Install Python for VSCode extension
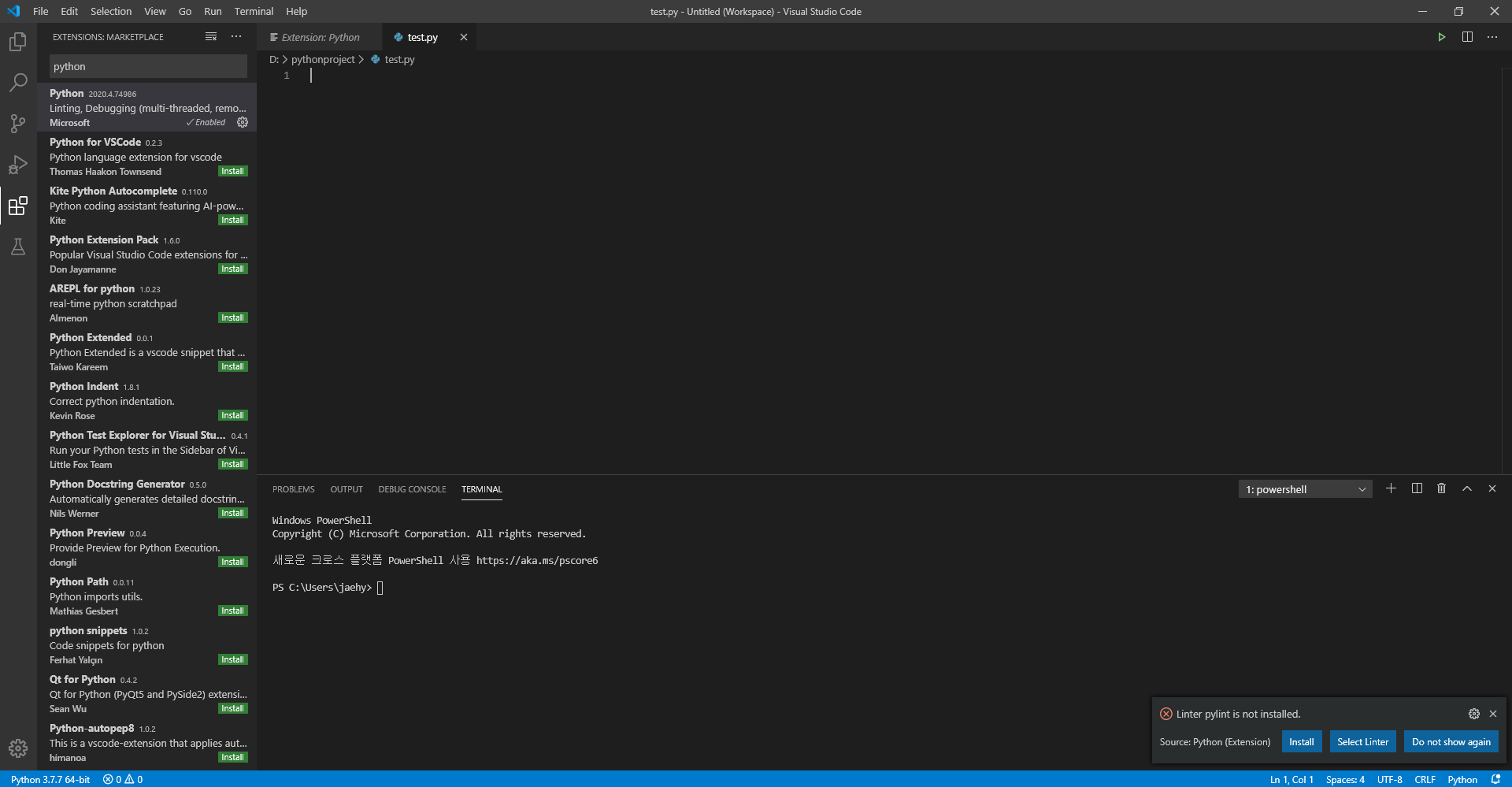 tap(233, 171)
